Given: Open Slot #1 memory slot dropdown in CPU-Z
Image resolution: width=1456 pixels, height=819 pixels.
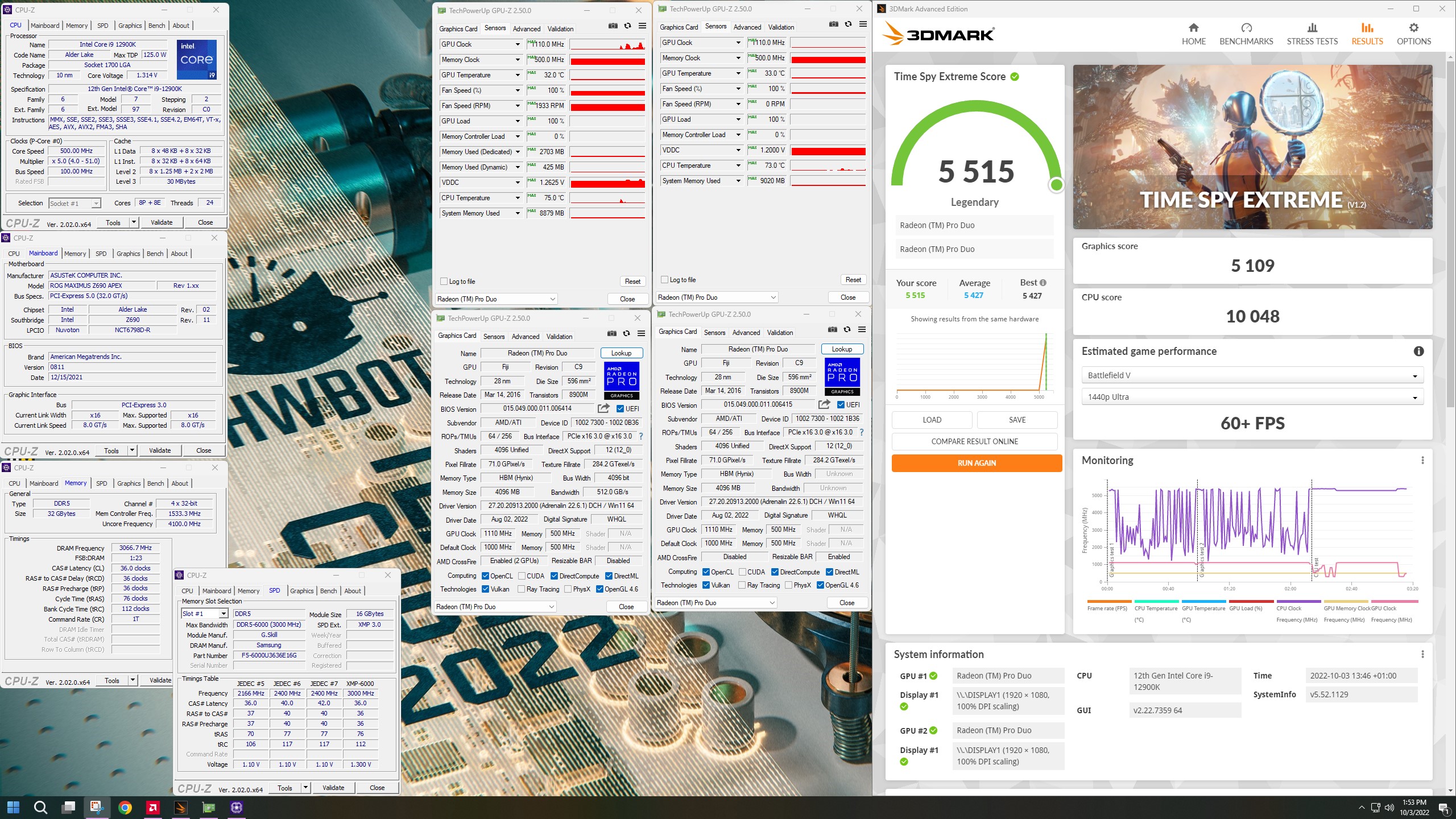Looking at the screenshot, I should 224,614.
